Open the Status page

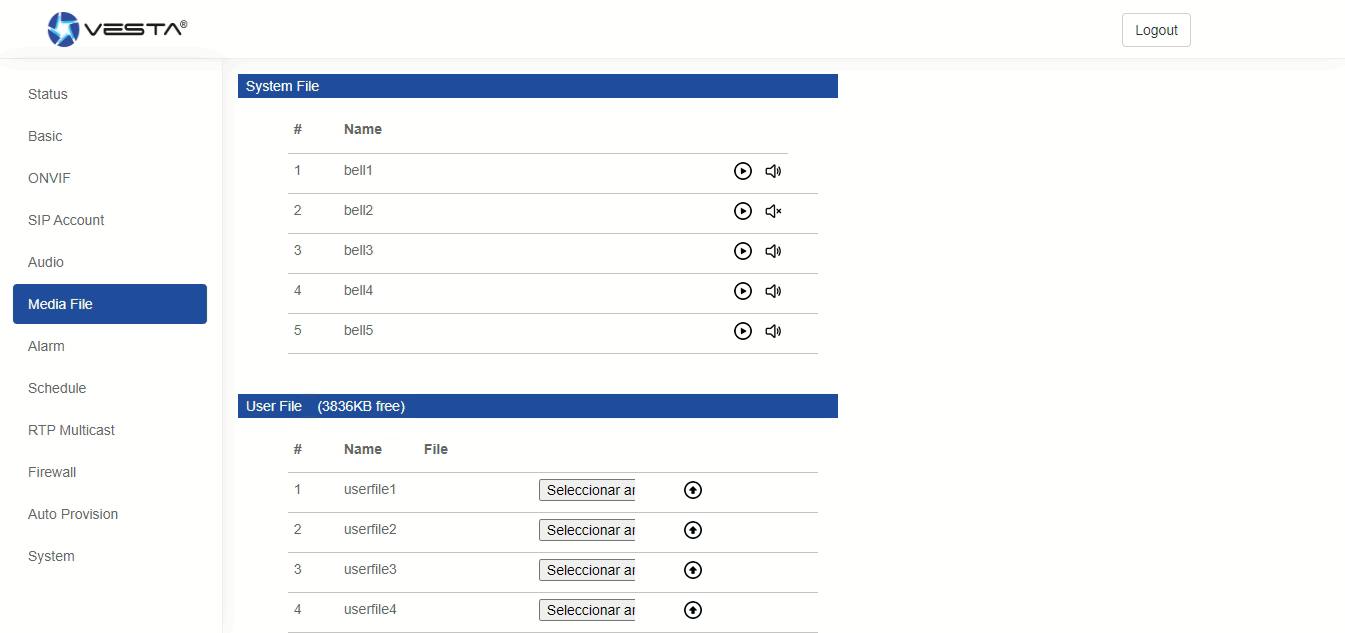point(48,94)
